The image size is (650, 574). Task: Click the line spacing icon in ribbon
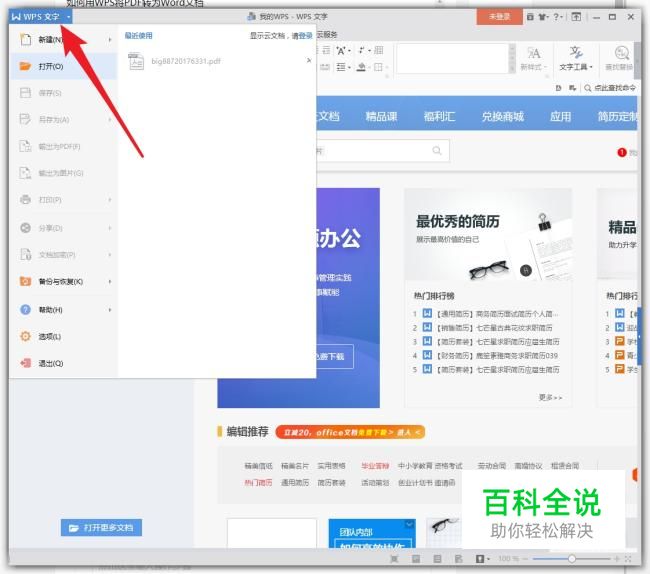point(341,67)
